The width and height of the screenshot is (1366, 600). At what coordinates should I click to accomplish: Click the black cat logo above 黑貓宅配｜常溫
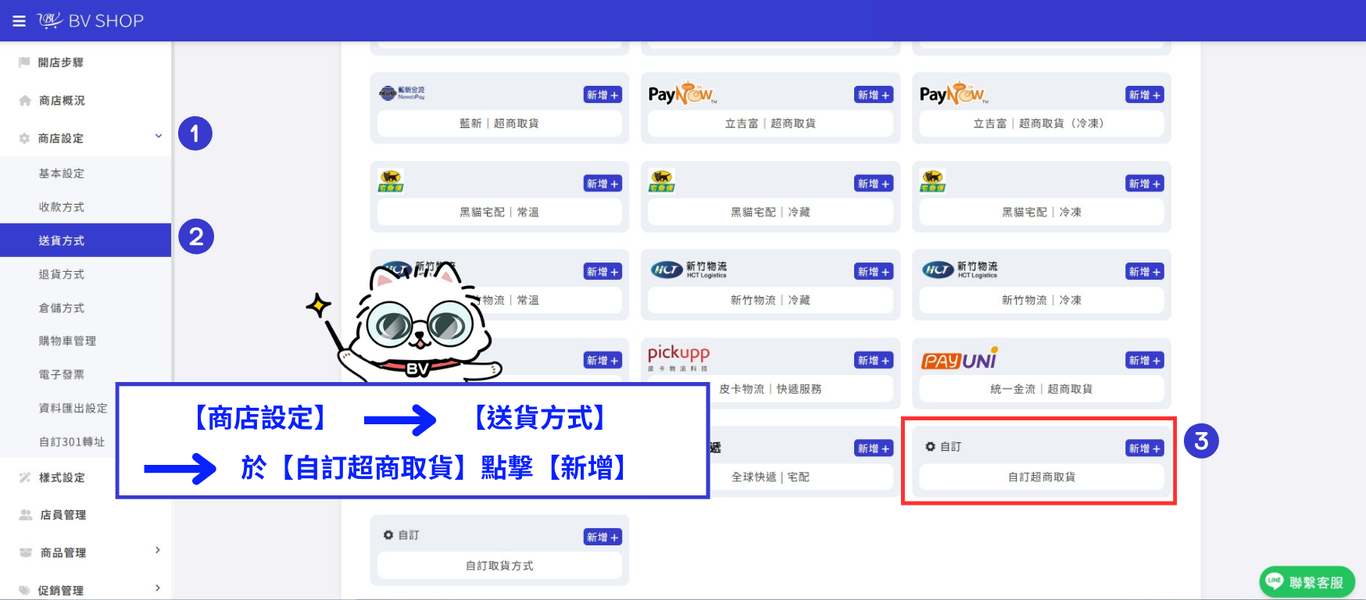tap(391, 181)
